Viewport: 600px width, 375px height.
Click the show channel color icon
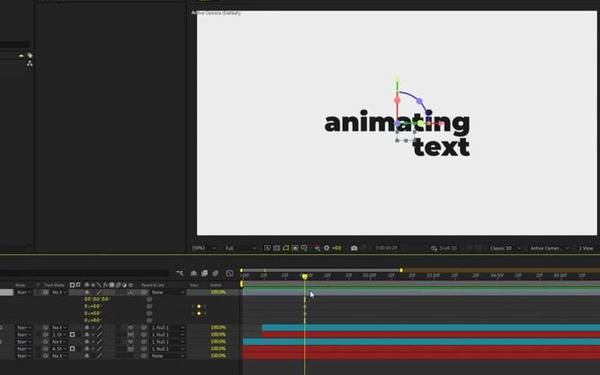[317, 248]
